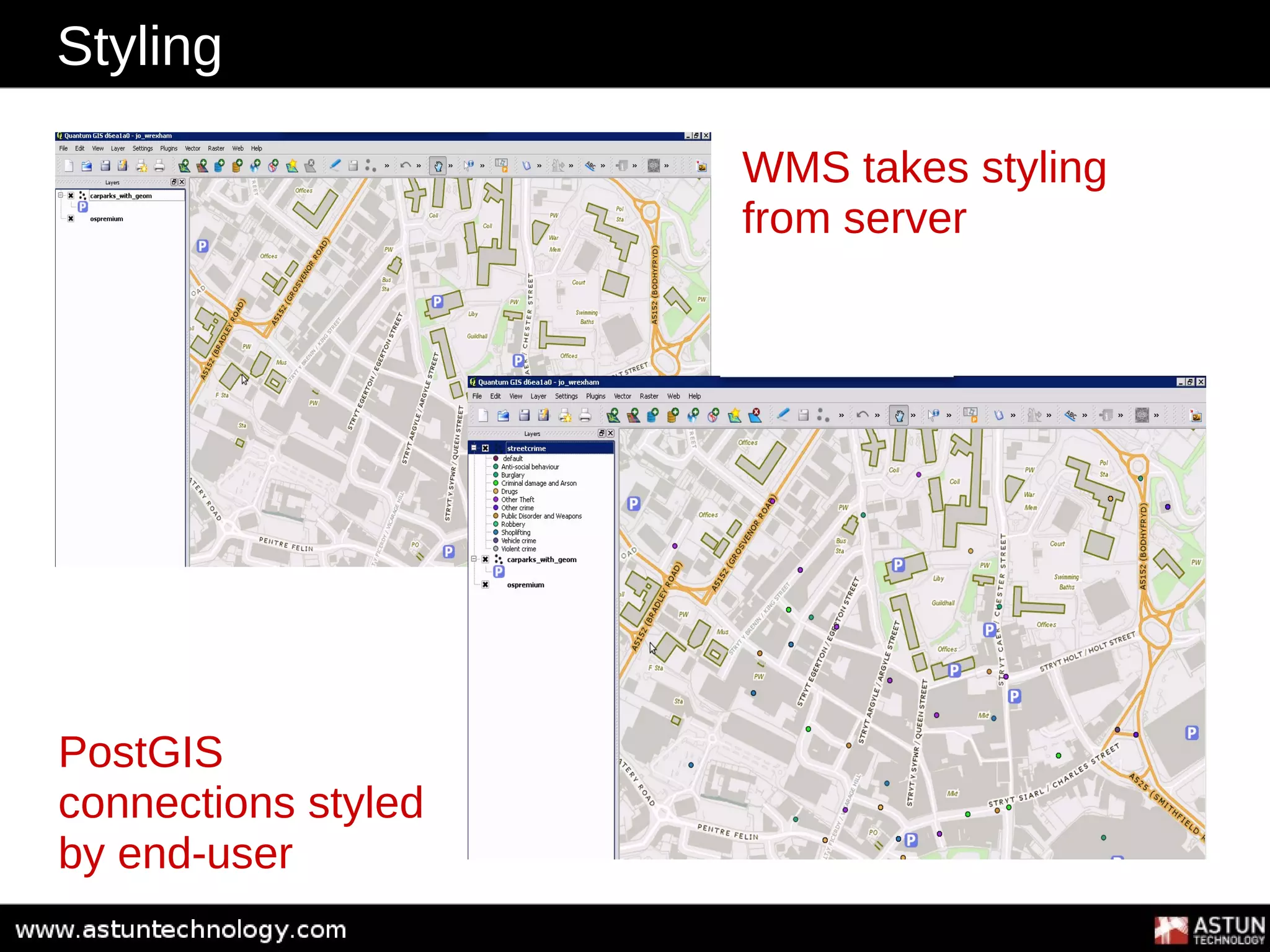The image size is (1270, 952).
Task: Click the printer icon in front QGIS window
Action: coord(585,415)
